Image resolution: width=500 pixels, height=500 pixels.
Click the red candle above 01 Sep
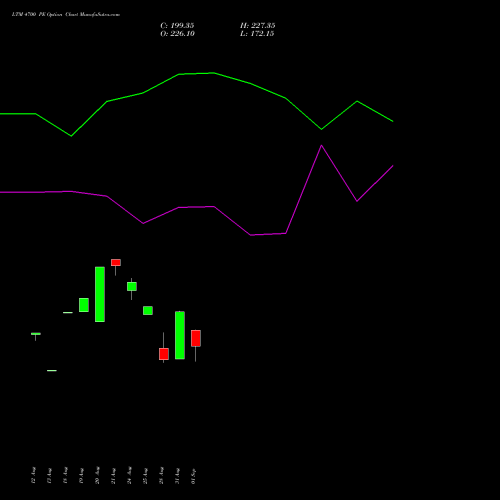(196, 338)
